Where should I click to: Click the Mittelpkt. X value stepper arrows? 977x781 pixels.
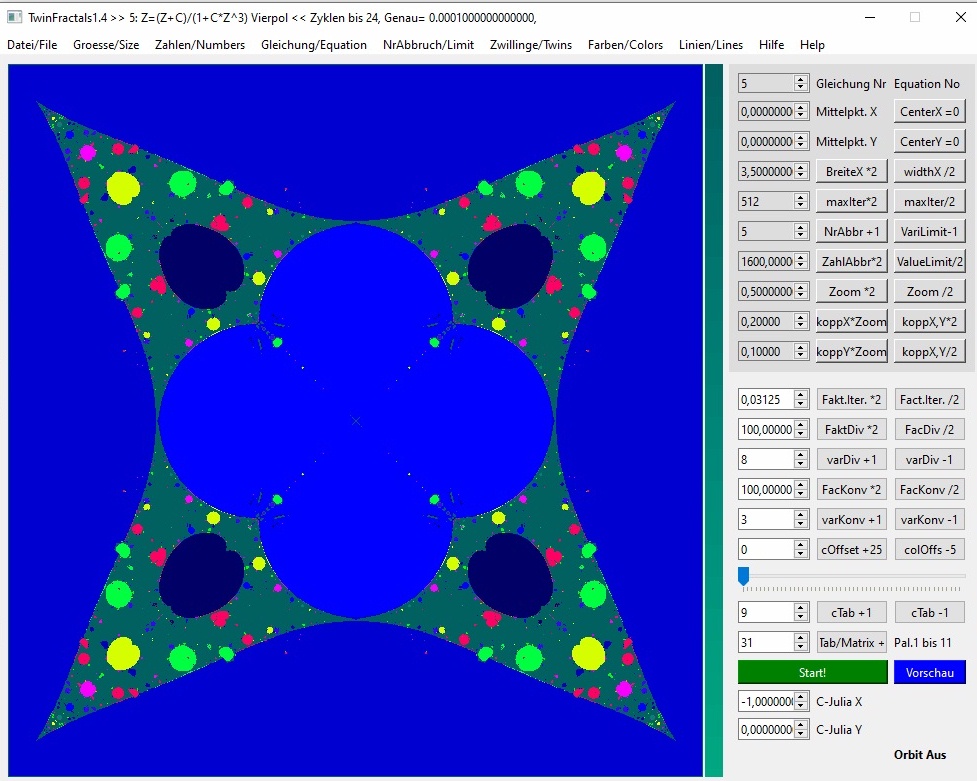click(x=801, y=112)
